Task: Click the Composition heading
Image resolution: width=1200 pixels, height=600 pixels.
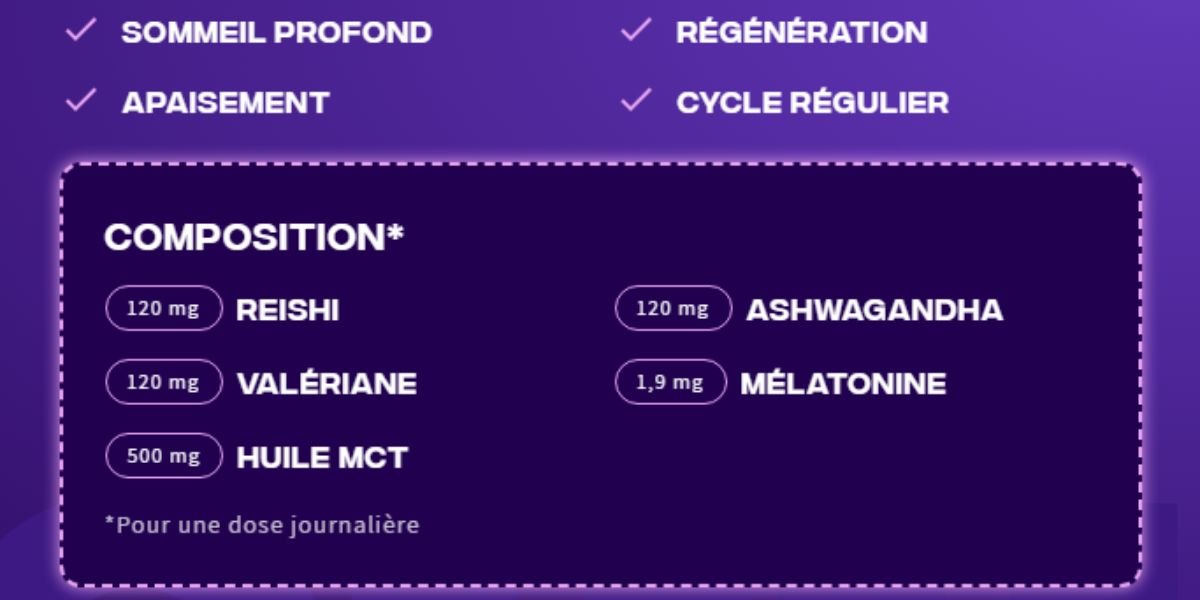Action: 254,237
